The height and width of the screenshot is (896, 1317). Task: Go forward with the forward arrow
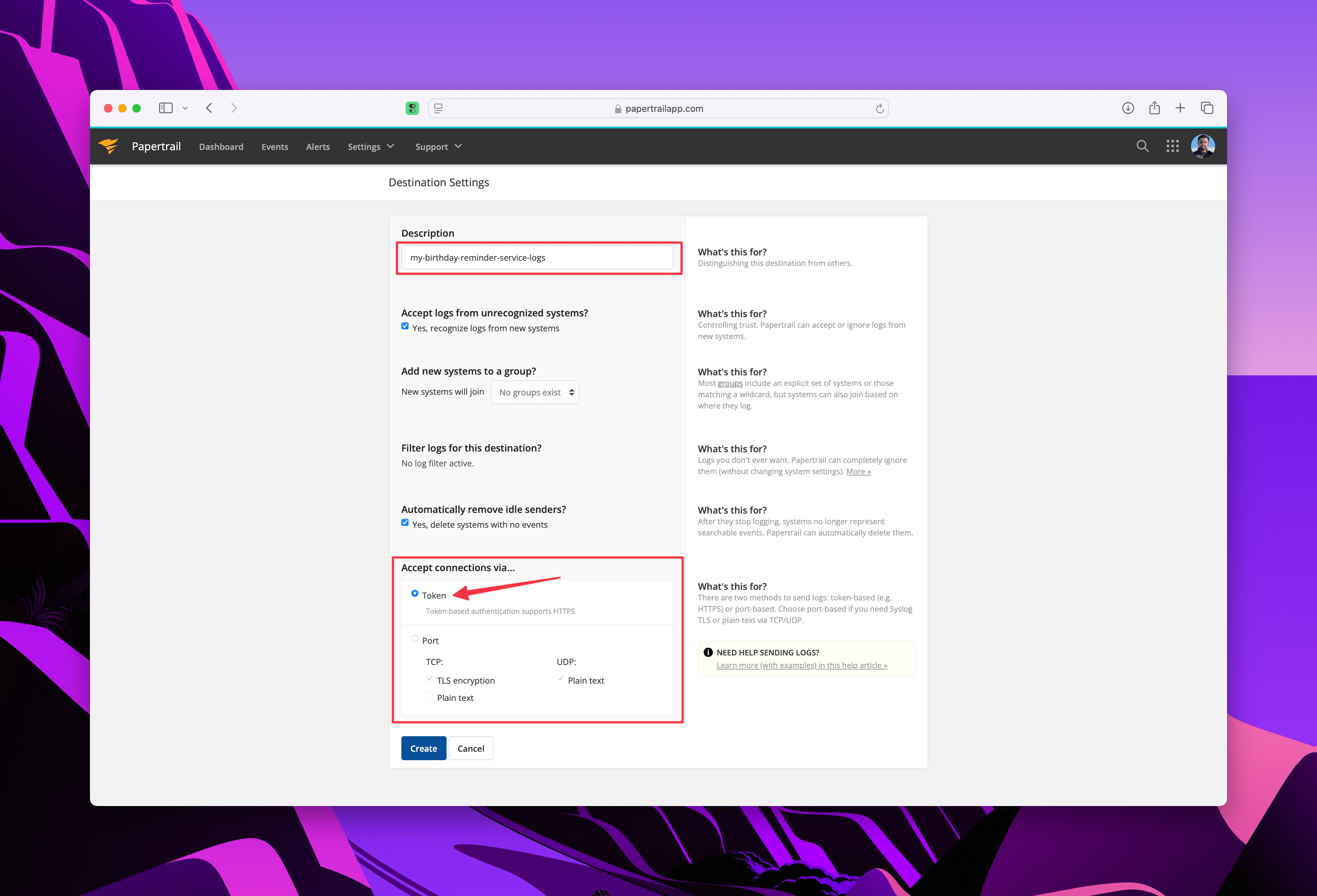point(234,108)
